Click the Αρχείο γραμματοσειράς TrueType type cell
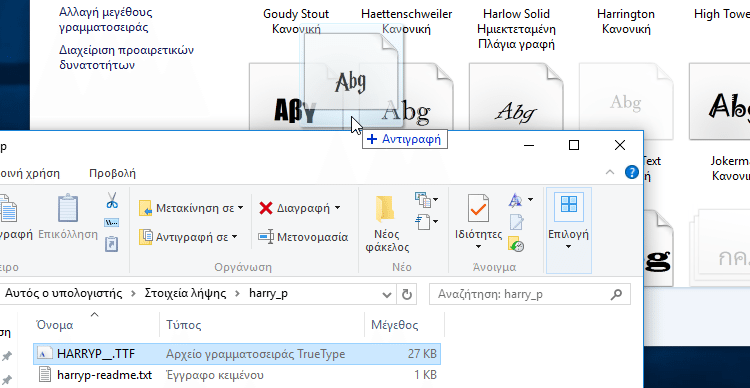 (x=255, y=354)
